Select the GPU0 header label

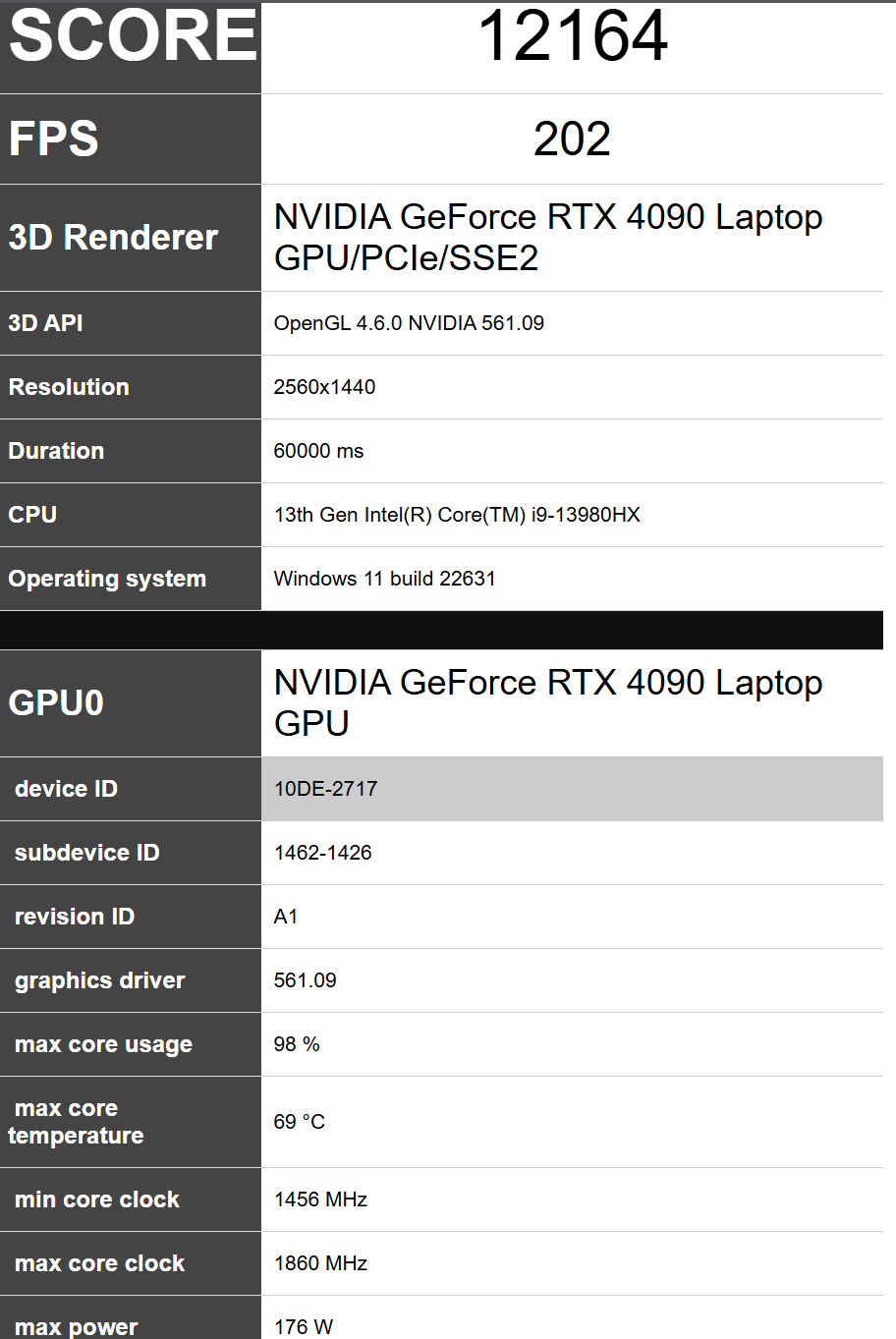56,703
